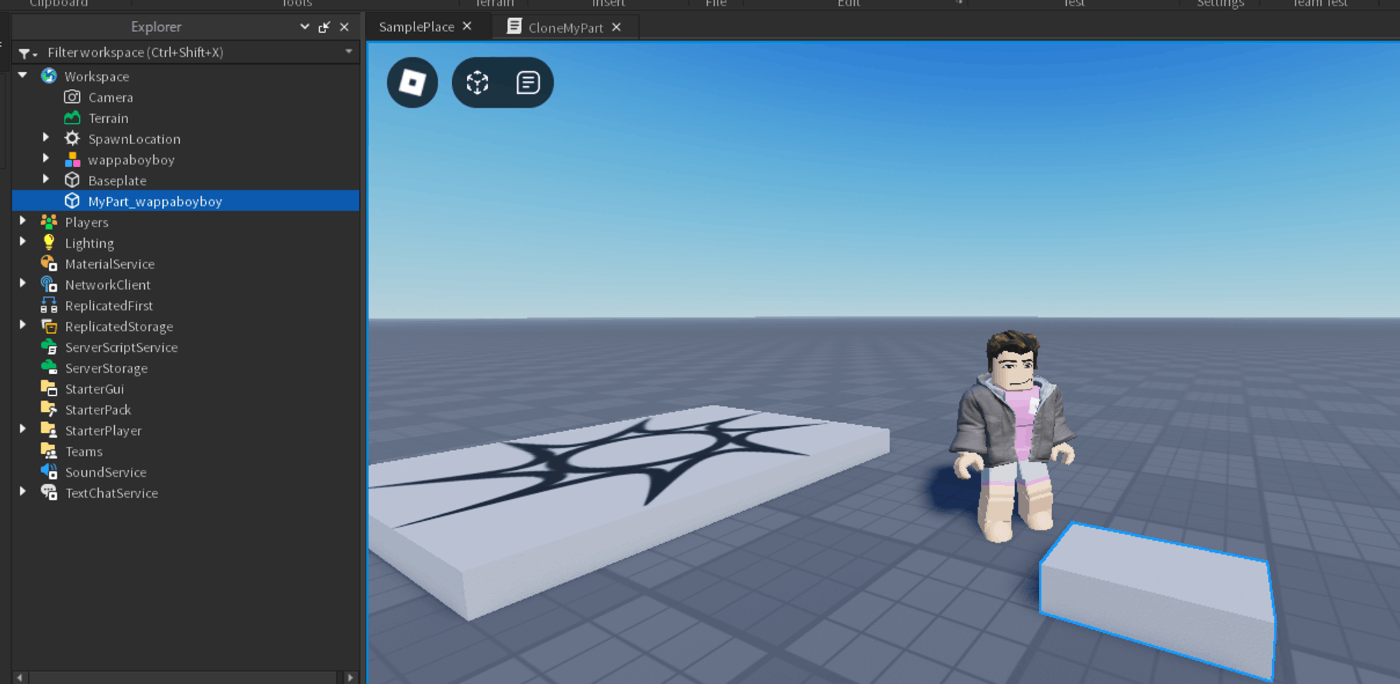Screen dimensions: 1400x684
Task: Click the SpawnLocation gear icon
Action: (x=72, y=139)
